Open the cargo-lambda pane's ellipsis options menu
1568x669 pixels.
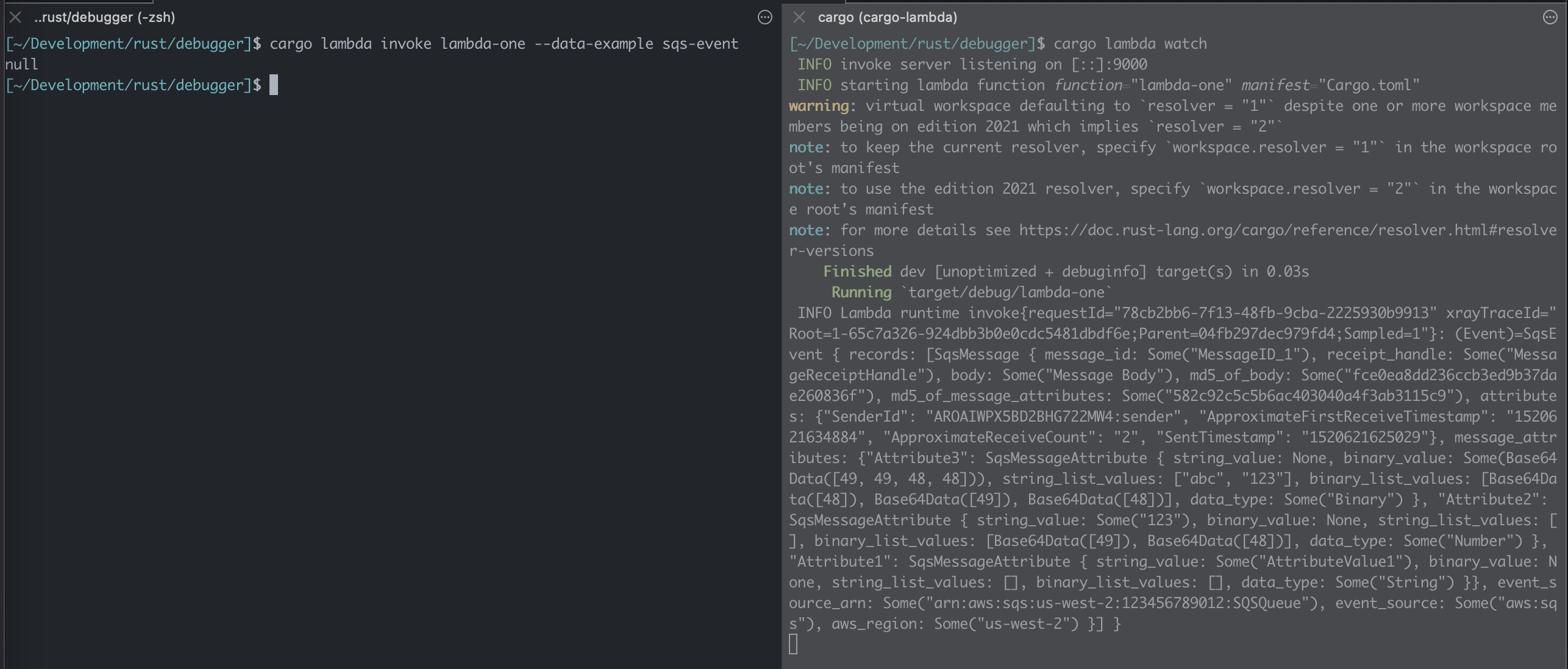click(x=1550, y=17)
